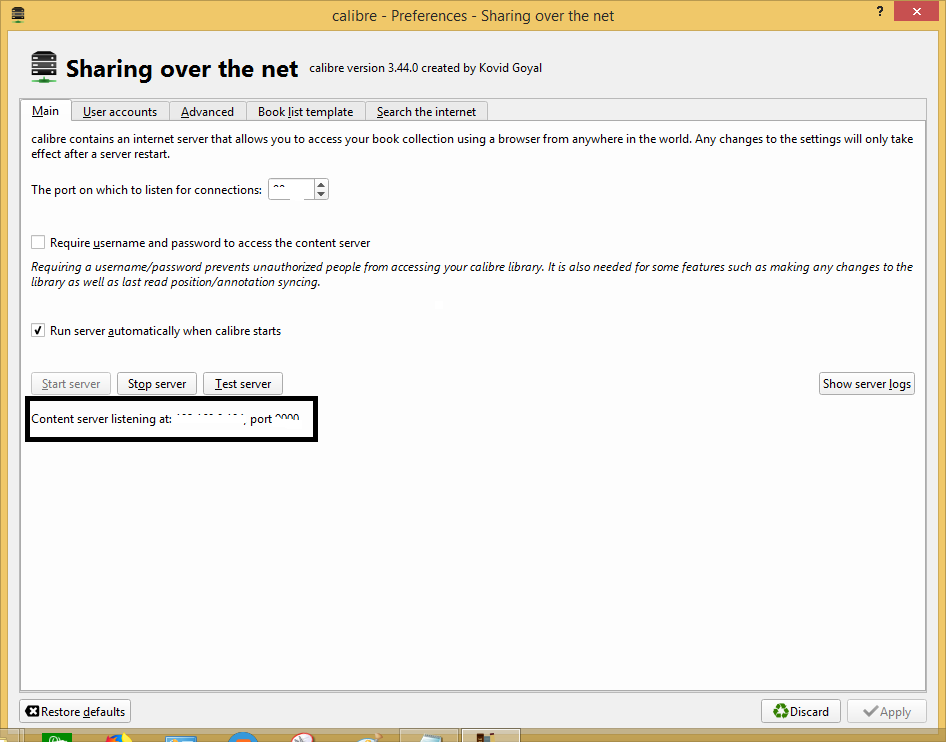Screen dimensions: 946x749
Task: Click the port number input field
Action: point(291,190)
